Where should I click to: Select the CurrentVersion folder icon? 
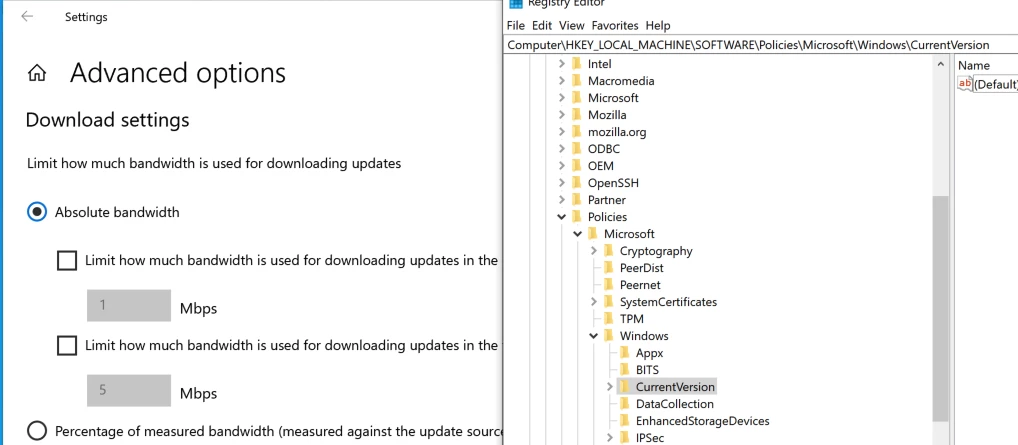tap(625, 387)
